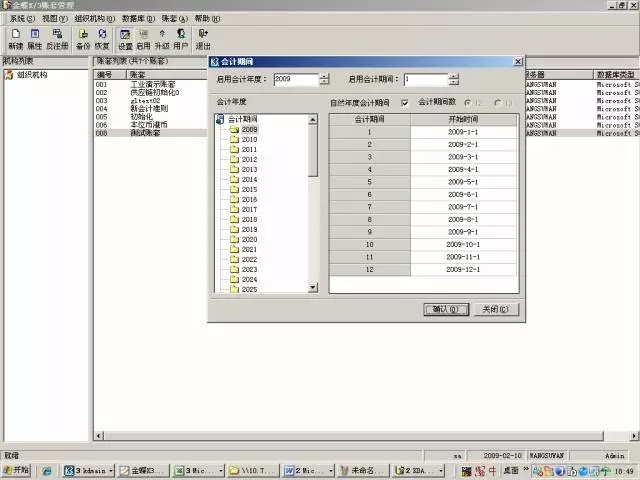Viewport: 640px width, 480px height.
Task: Open the 视图(V) menu
Action: pyautogui.click(x=55, y=19)
